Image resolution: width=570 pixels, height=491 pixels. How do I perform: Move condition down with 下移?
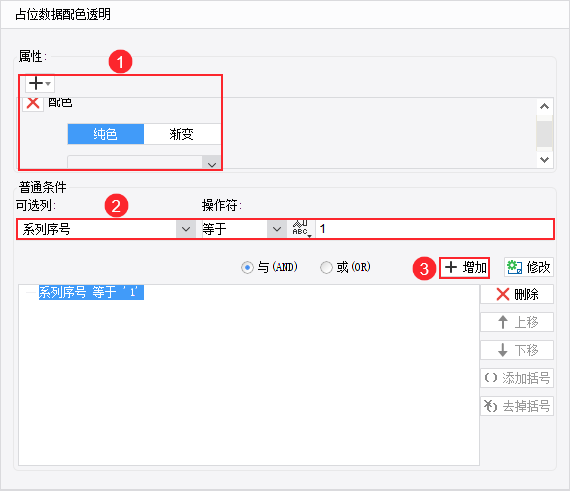pyautogui.click(x=517, y=350)
